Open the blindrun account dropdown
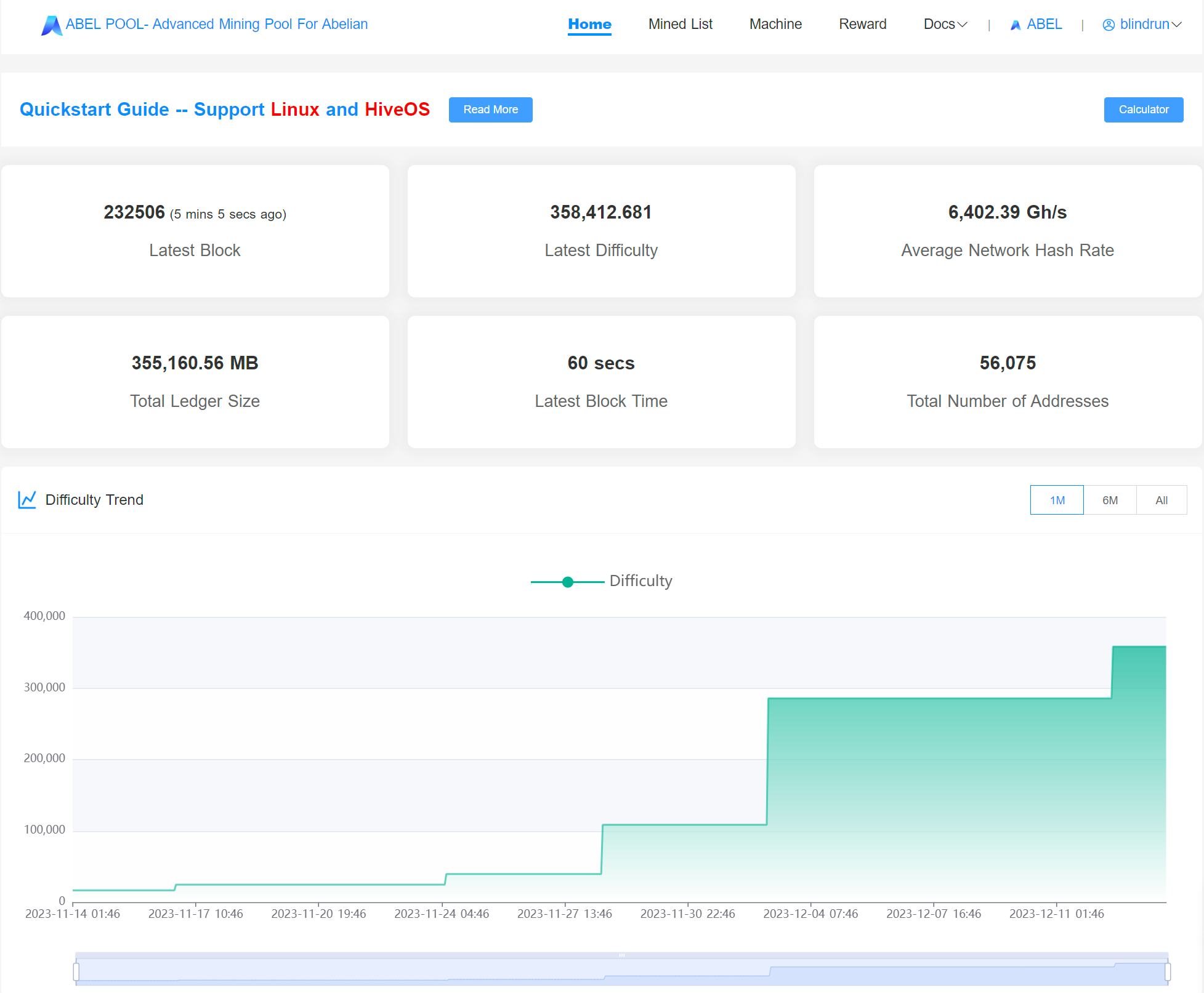This screenshot has height=993, width=1204. click(1150, 24)
